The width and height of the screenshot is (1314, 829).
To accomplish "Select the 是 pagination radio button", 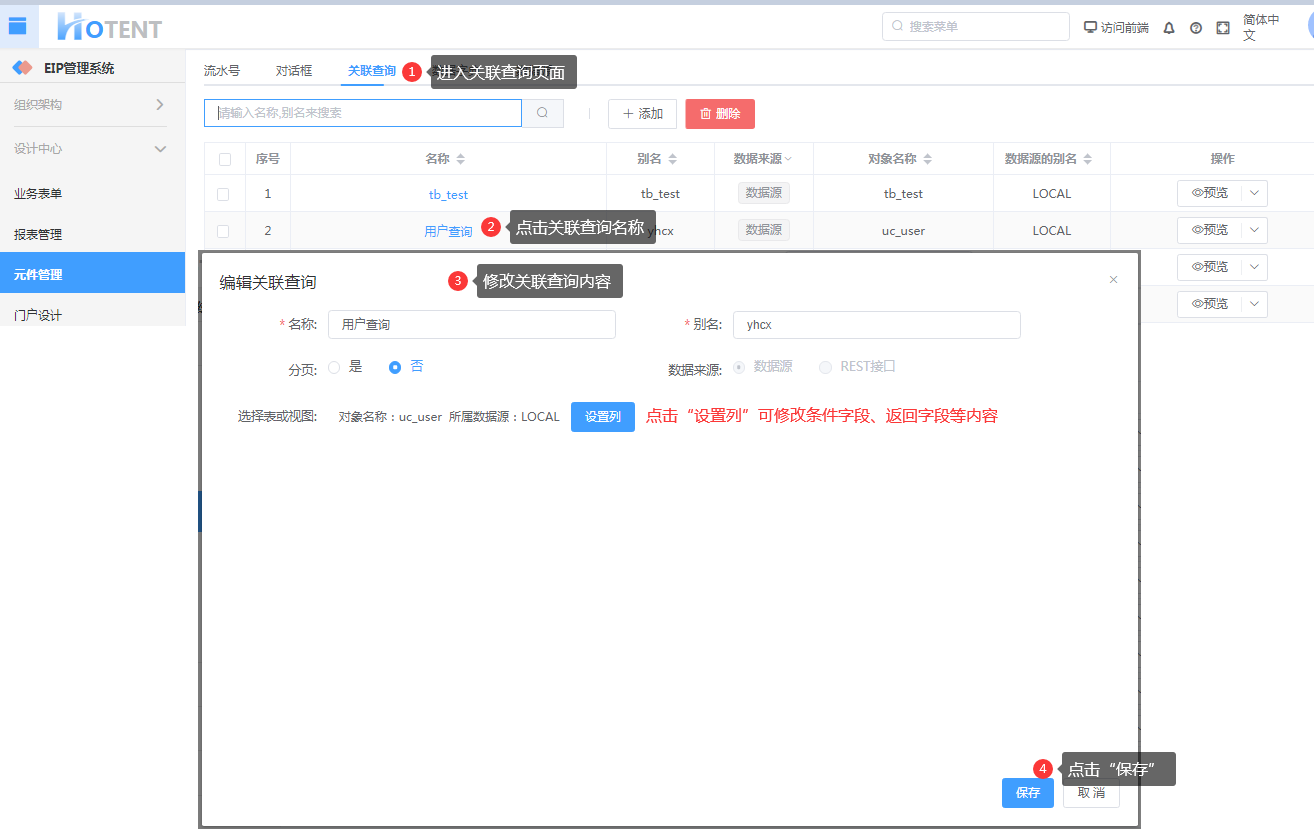I will click(x=335, y=367).
